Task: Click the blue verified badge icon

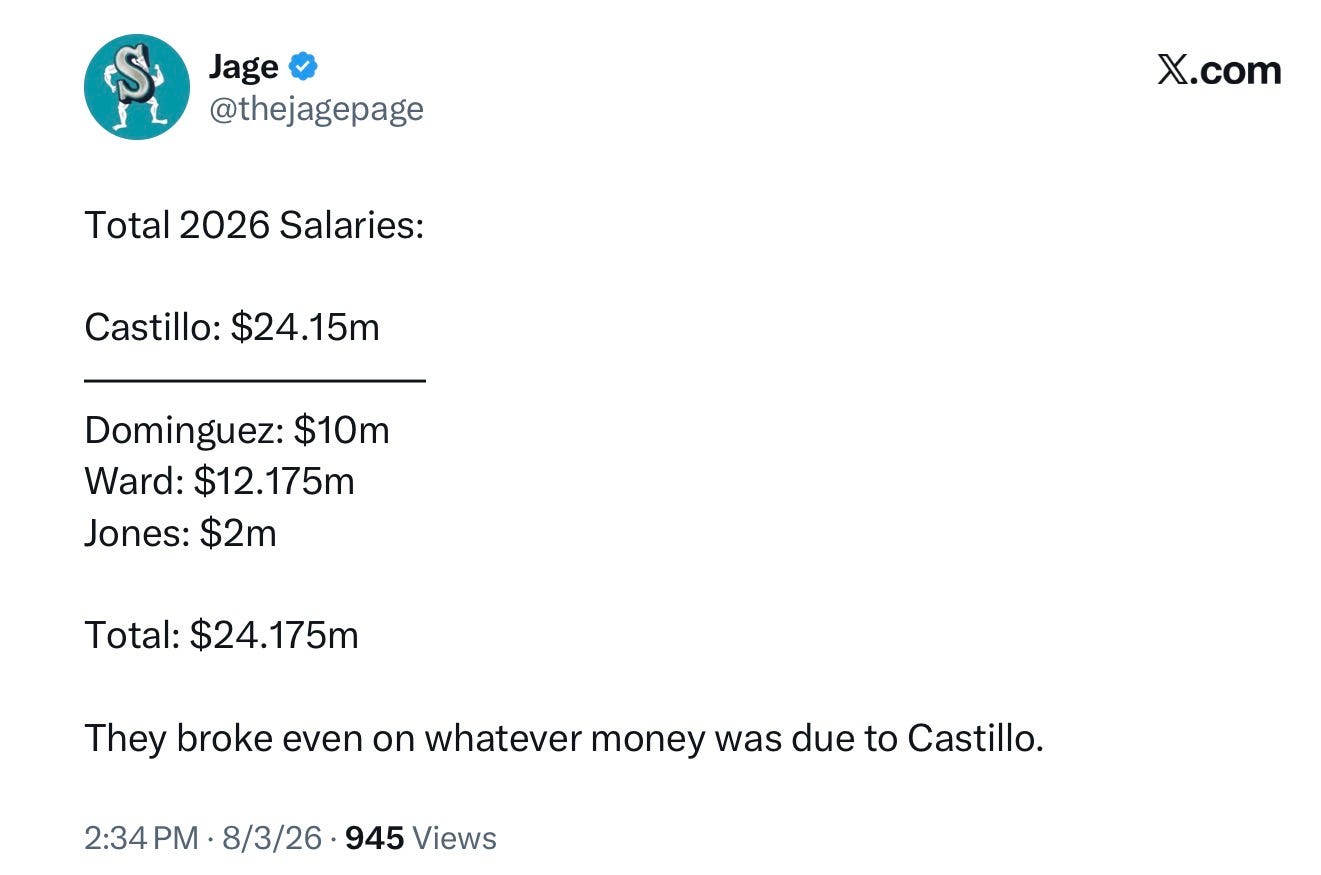Action: pos(303,67)
